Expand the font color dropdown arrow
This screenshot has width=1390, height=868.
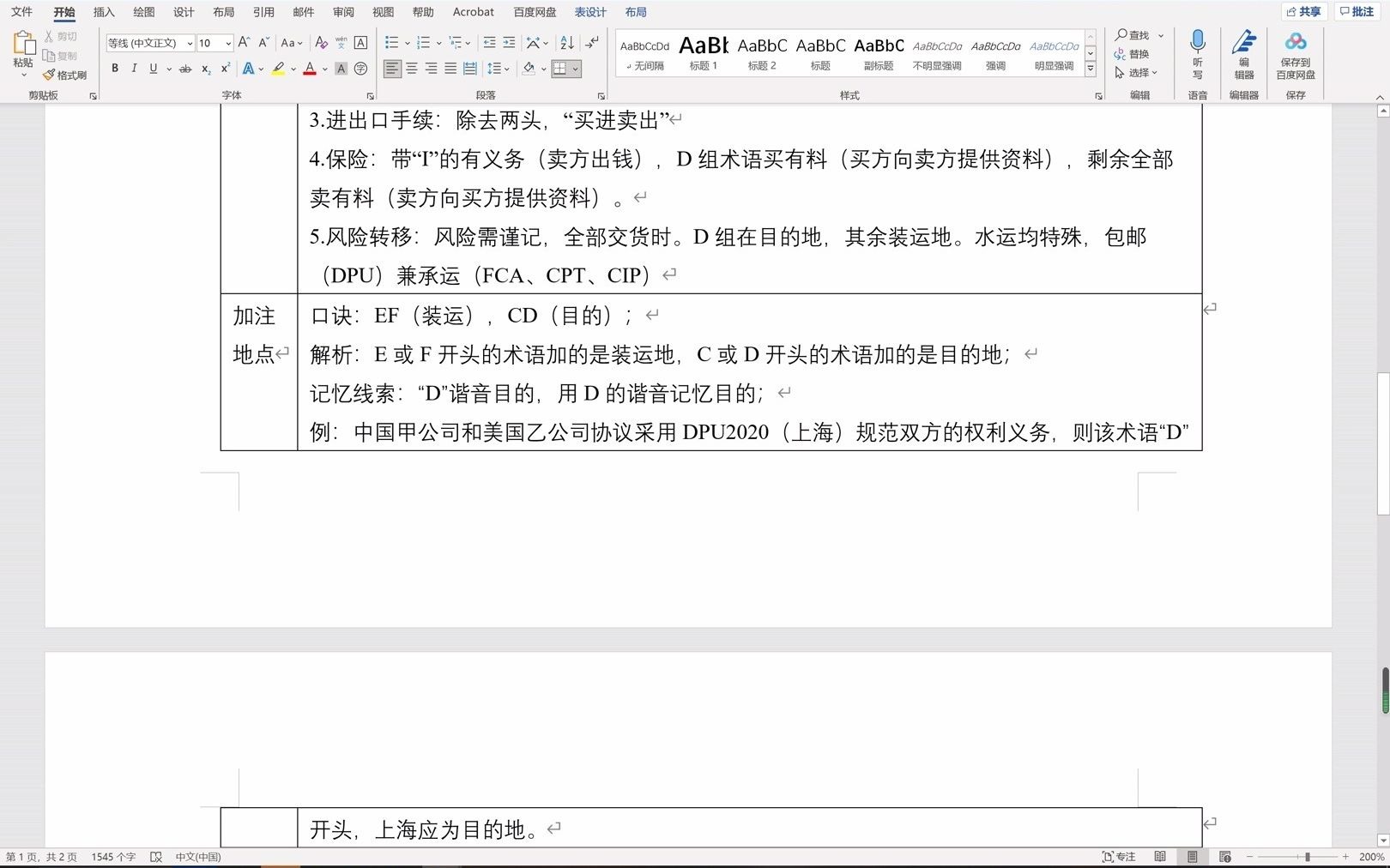coord(325,69)
